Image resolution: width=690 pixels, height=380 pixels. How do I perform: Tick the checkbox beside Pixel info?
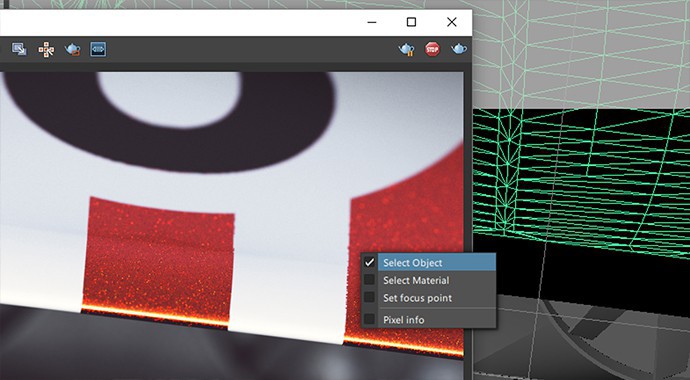[370, 319]
